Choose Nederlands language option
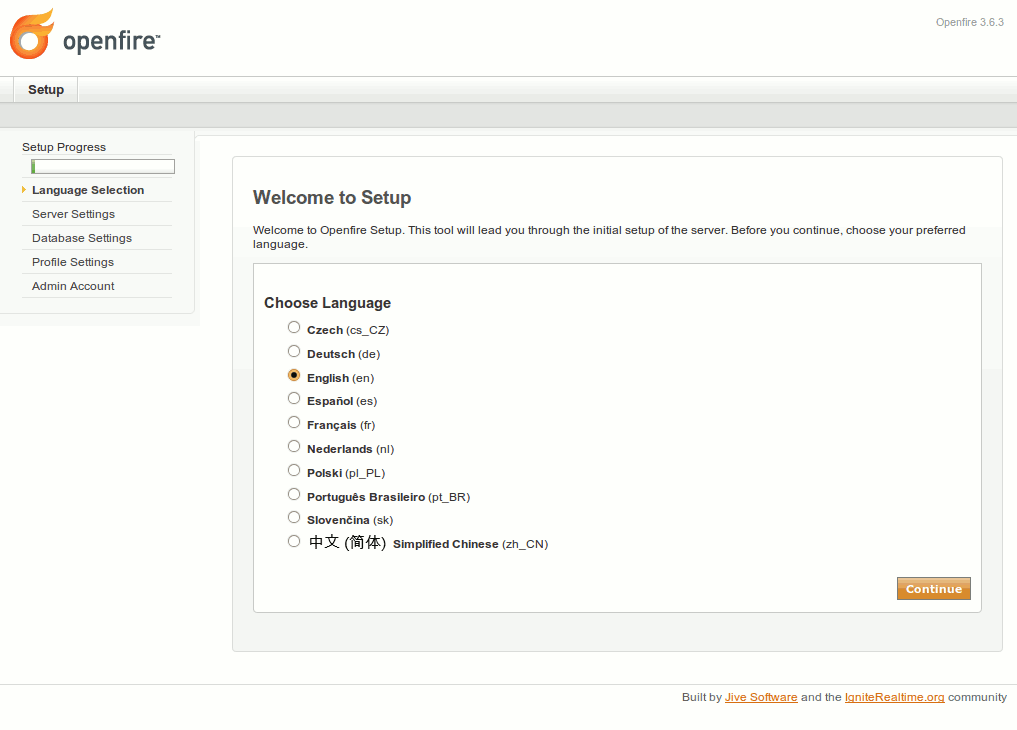This screenshot has height=730, width=1017. pyautogui.click(x=294, y=447)
